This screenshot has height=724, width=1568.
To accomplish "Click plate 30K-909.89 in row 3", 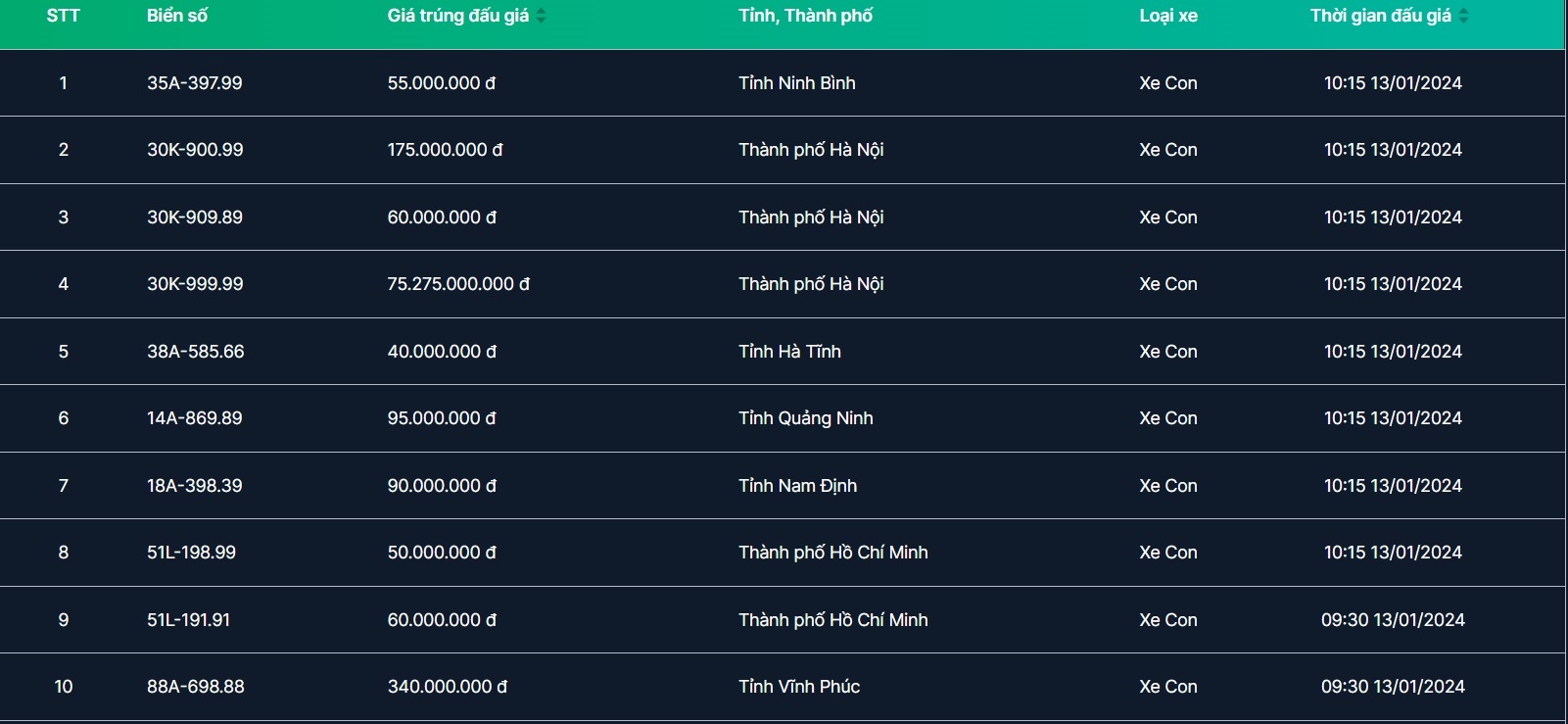I will pos(195,217).
